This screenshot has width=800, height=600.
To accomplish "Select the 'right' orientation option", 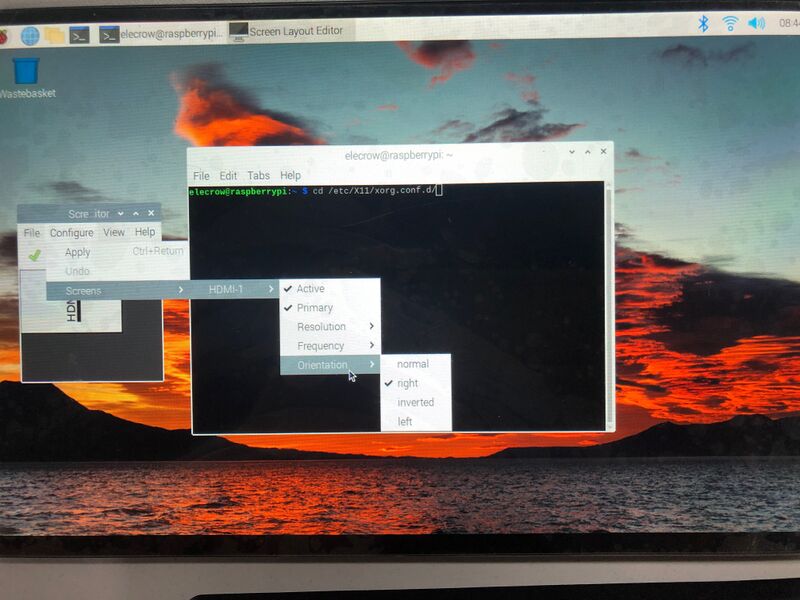I will (407, 383).
